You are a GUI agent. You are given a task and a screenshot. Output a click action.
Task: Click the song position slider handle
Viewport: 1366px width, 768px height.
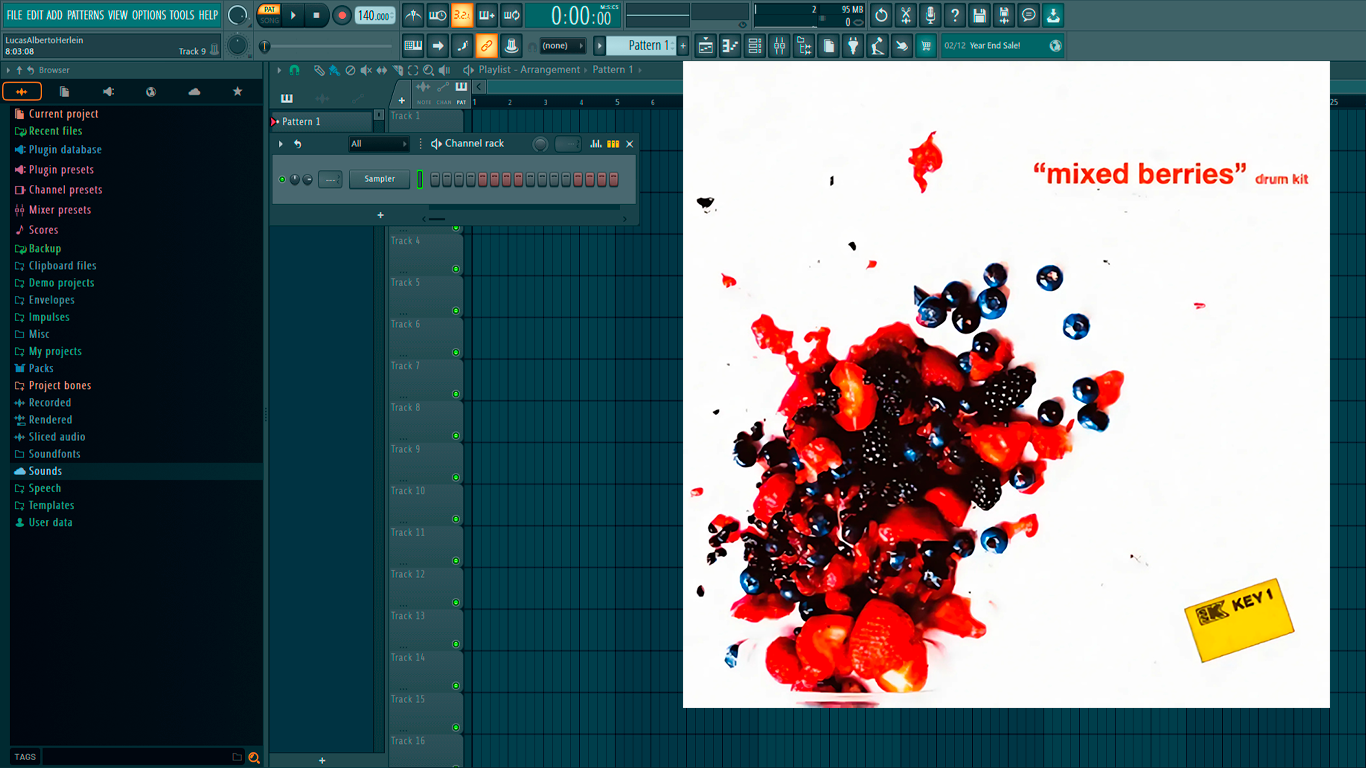(x=265, y=46)
